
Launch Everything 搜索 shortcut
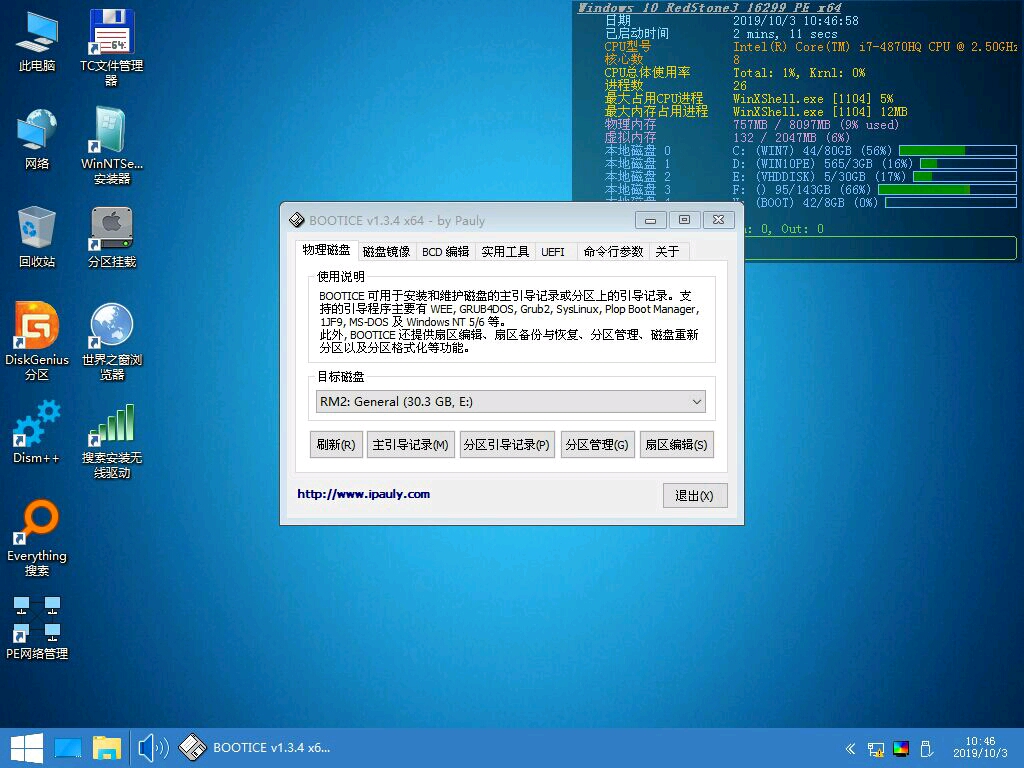click(x=37, y=539)
